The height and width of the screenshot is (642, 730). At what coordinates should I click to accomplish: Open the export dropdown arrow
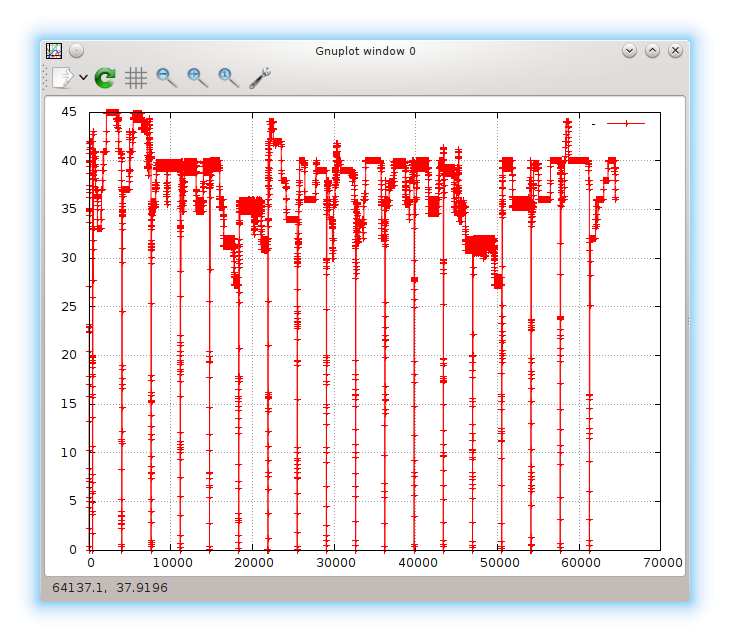tap(83, 78)
